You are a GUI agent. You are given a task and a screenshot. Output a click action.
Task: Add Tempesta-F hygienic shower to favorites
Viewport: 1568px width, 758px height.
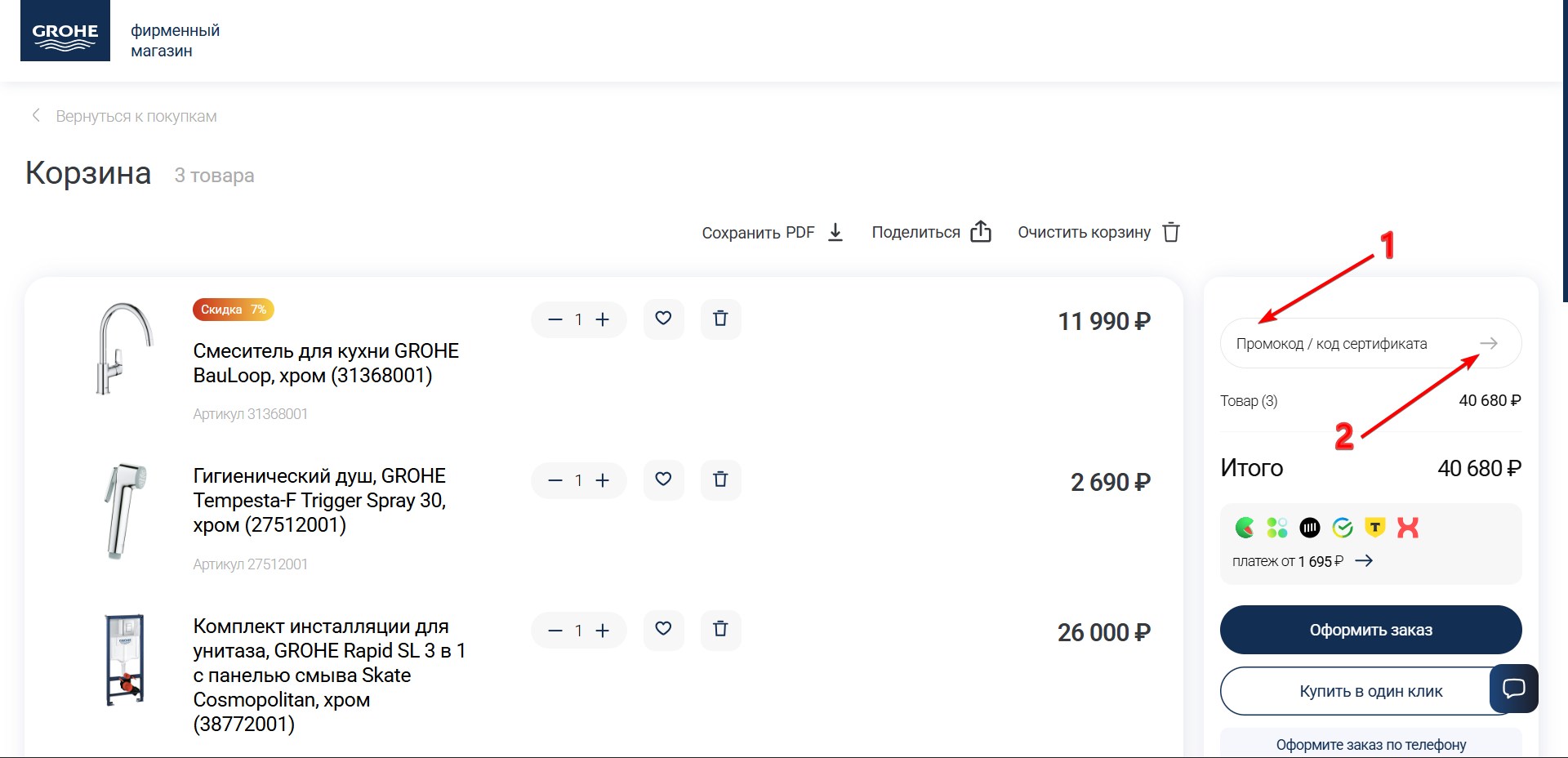point(663,479)
